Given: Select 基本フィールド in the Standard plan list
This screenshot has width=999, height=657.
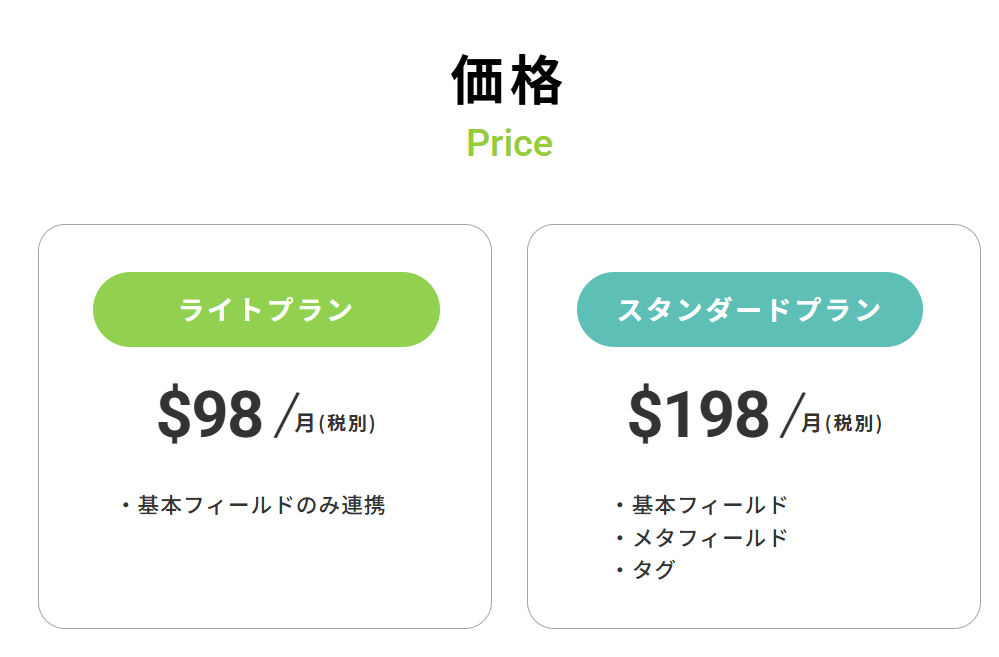Looking at the screenshot, I should [710, 506].
